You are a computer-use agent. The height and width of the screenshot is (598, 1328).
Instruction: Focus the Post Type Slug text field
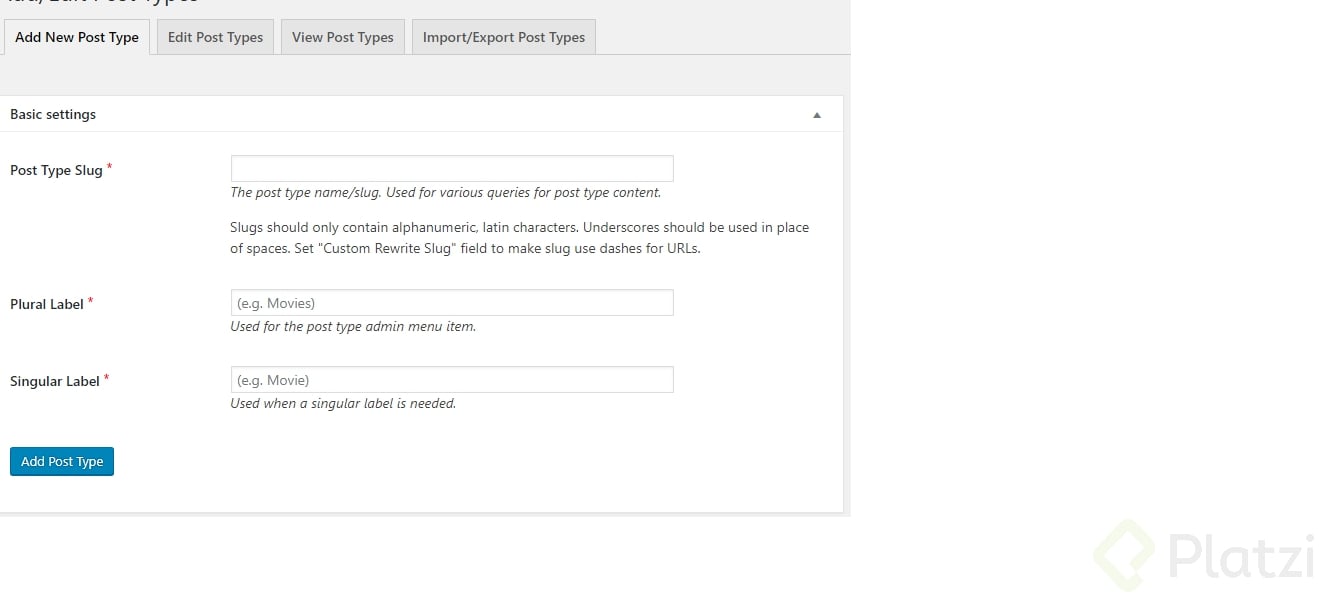(452, 168)
